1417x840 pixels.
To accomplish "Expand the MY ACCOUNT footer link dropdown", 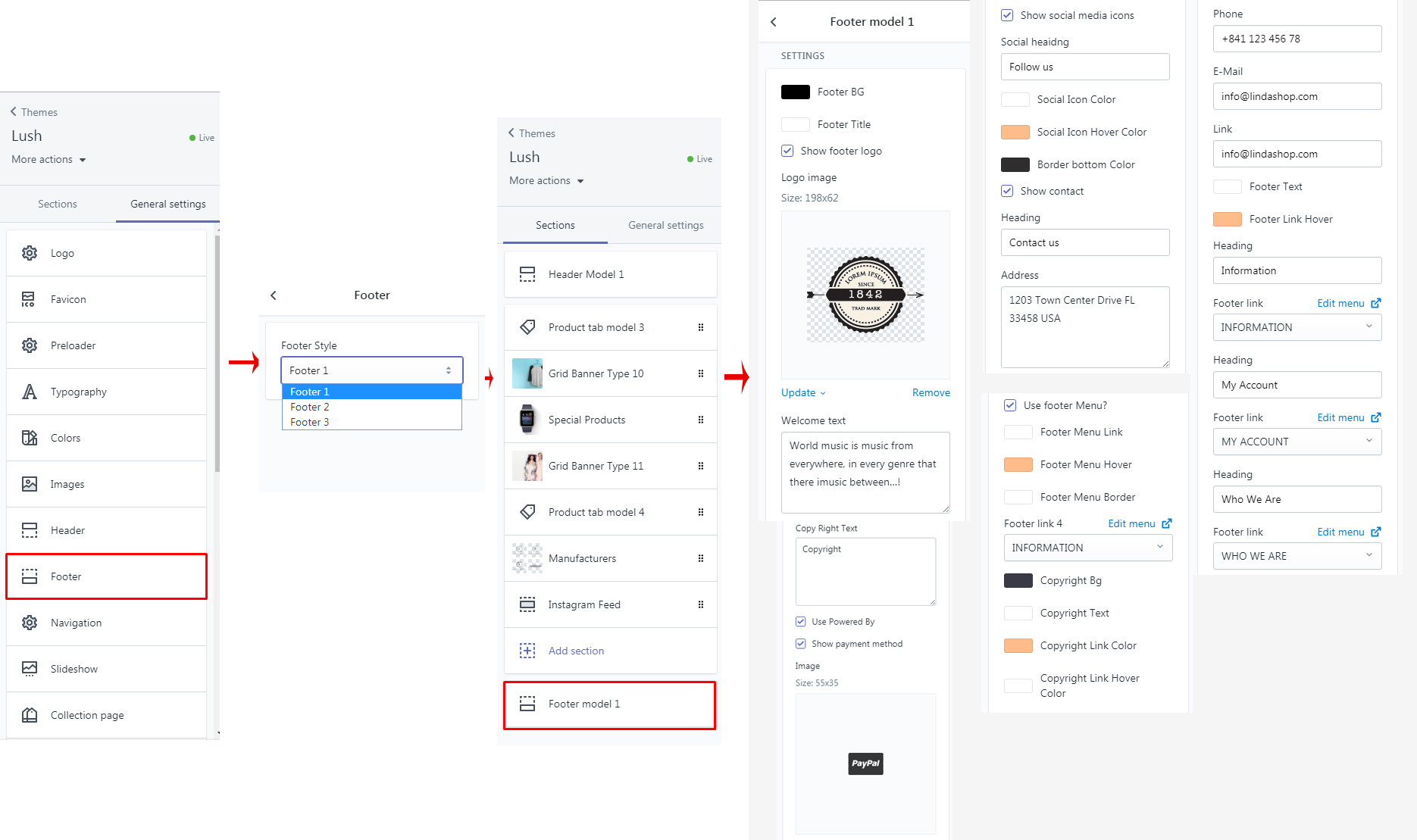I will tap(1297, 442).
